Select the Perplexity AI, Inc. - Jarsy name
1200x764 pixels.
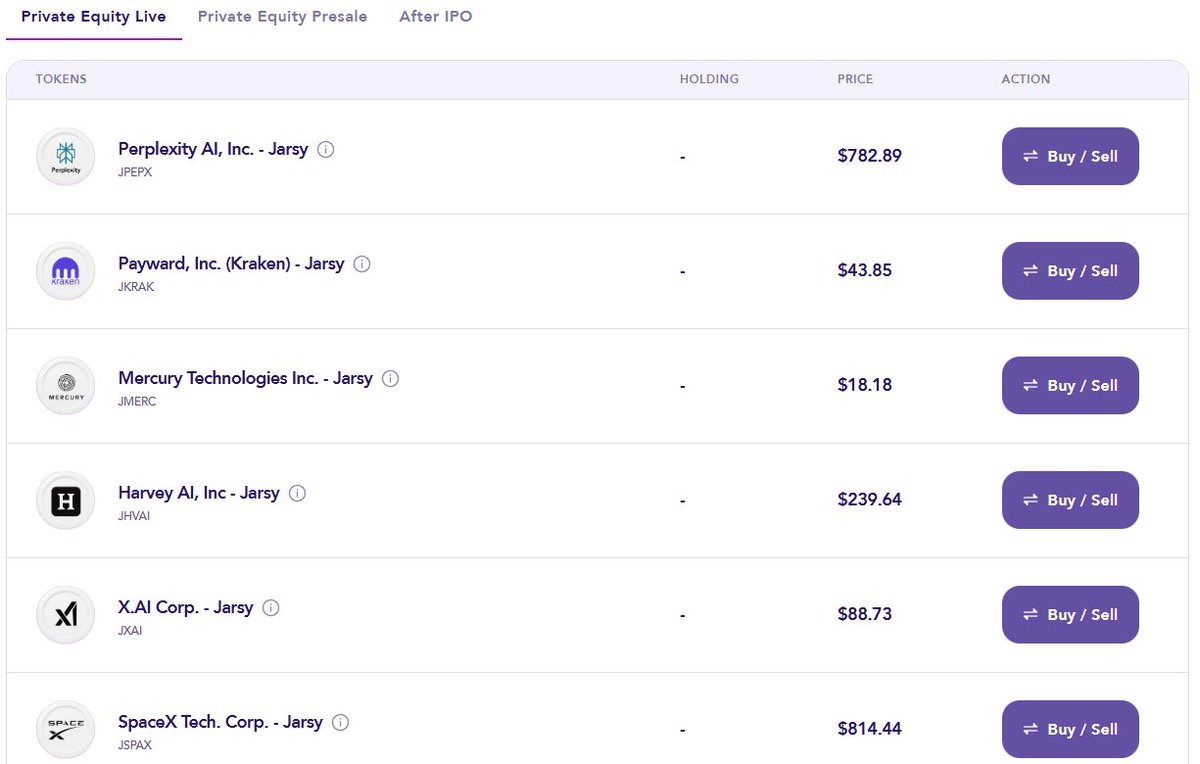coord(213,150)
